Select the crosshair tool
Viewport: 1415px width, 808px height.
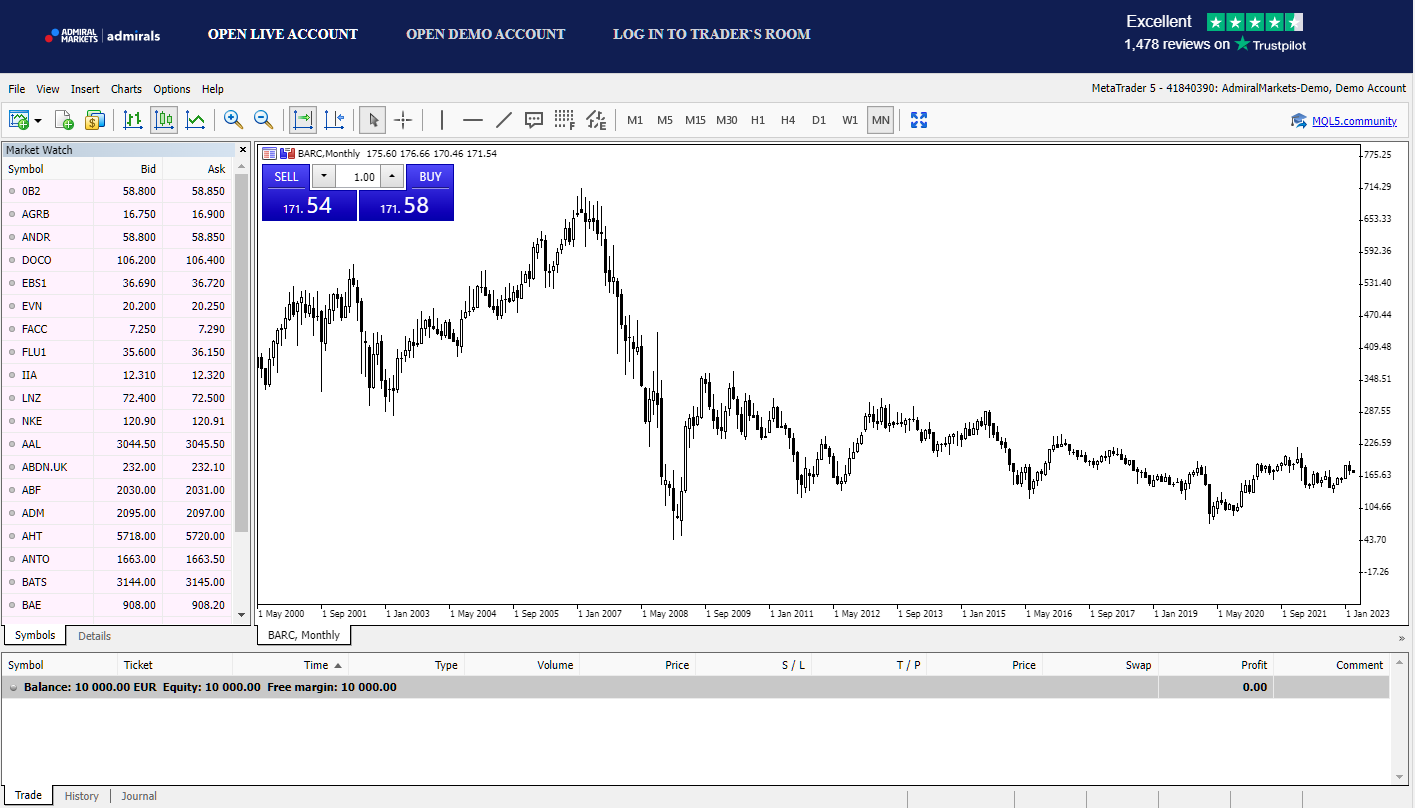(403, 120)
